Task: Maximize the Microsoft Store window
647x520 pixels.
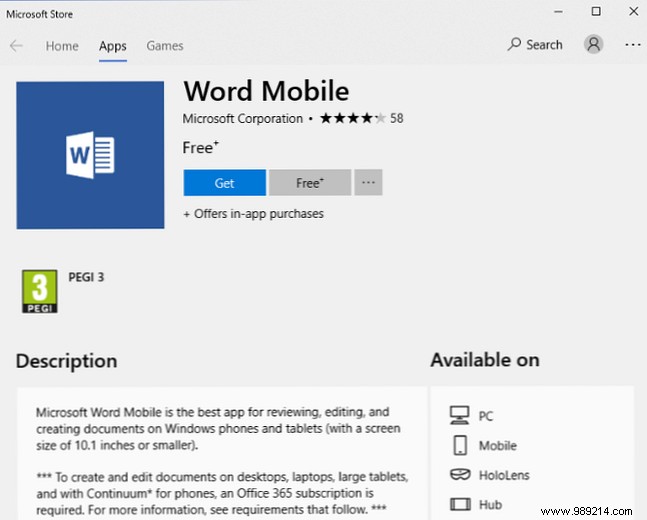Action: click(x=596, y=12)
